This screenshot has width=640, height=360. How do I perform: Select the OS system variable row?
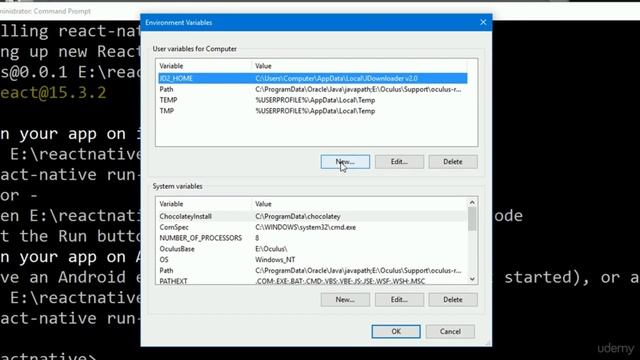click(313, 260)
